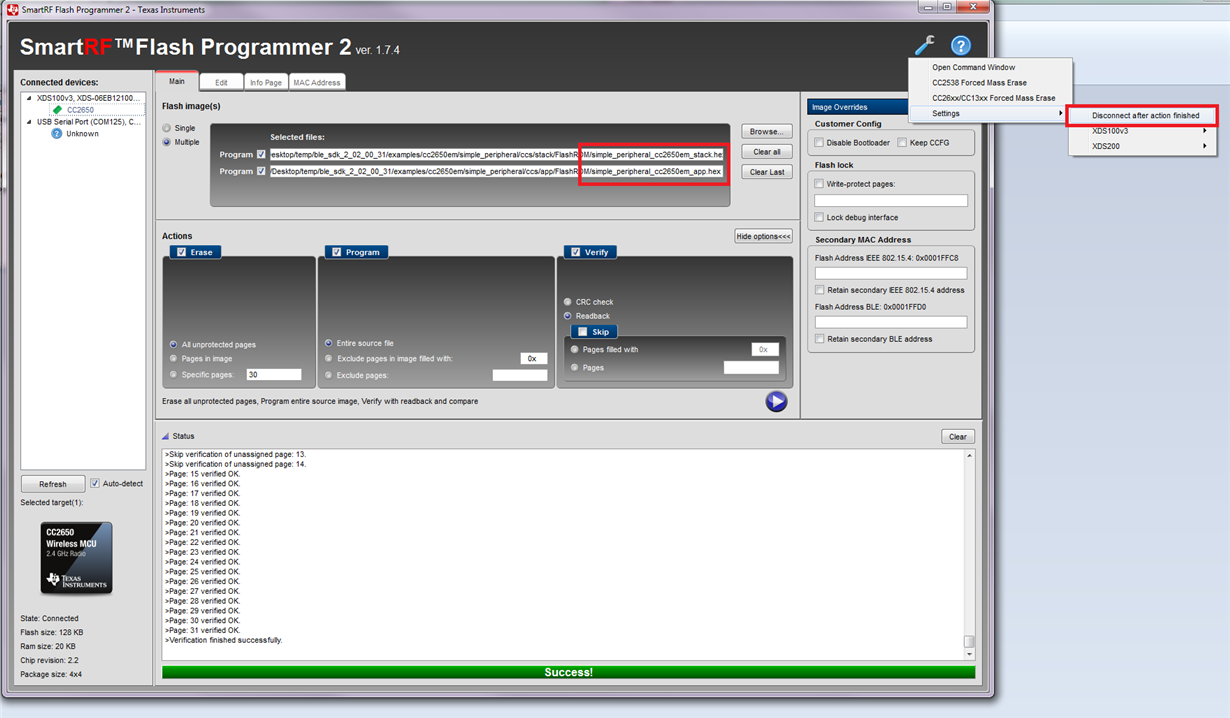Screen dimensions: 1230x718
Task: Enable Write-protect pages checkbox
Action: pyautogui.click(x=820, y=184)
